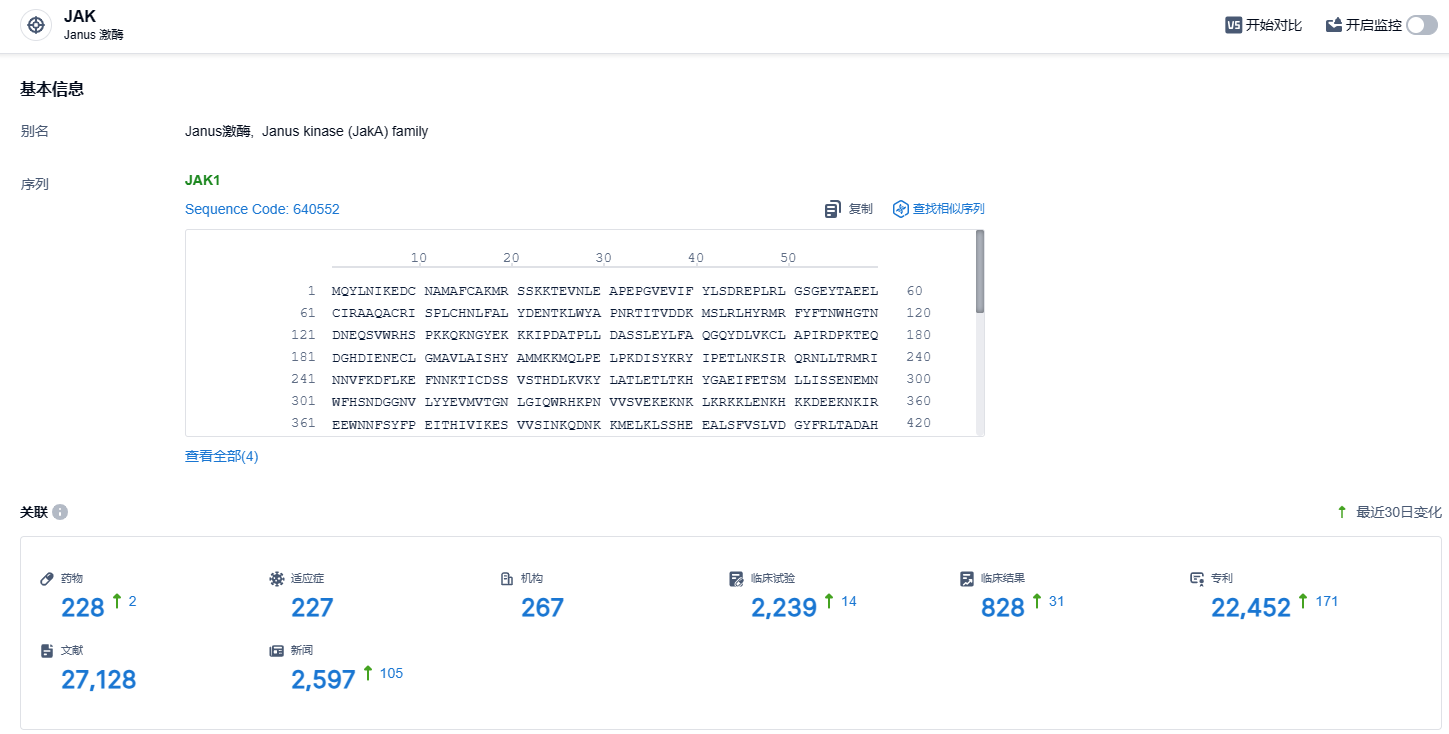The height and width of the screenshot is (734, 1449).
Task: Click the 开始对比 button
Action: point(1273,25)
